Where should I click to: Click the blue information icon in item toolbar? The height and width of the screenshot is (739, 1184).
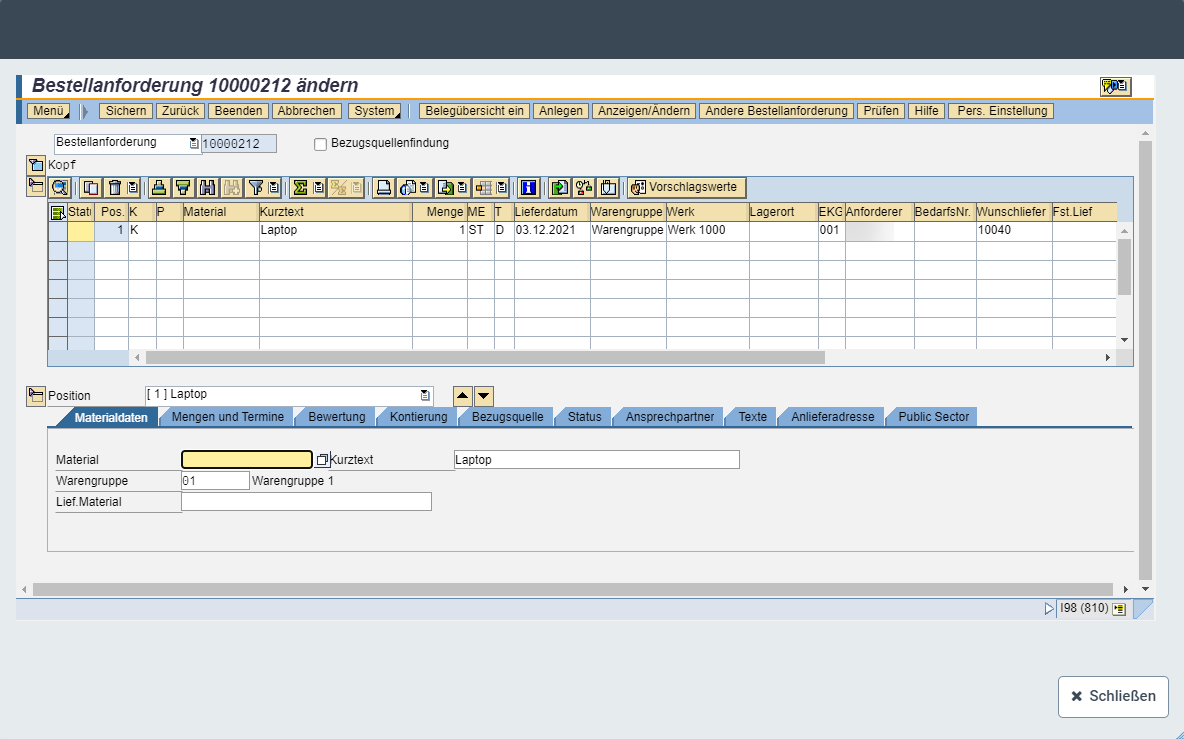coord(529,187)
